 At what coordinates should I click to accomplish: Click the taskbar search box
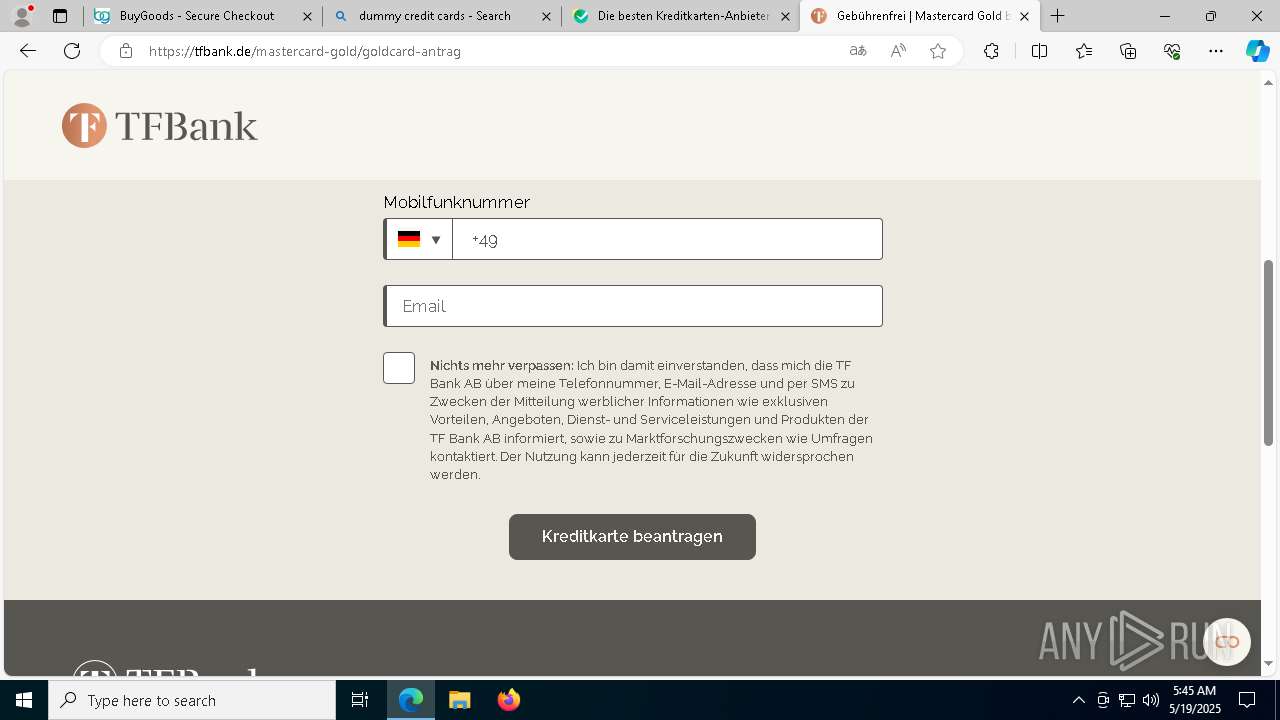coord(192,700)
